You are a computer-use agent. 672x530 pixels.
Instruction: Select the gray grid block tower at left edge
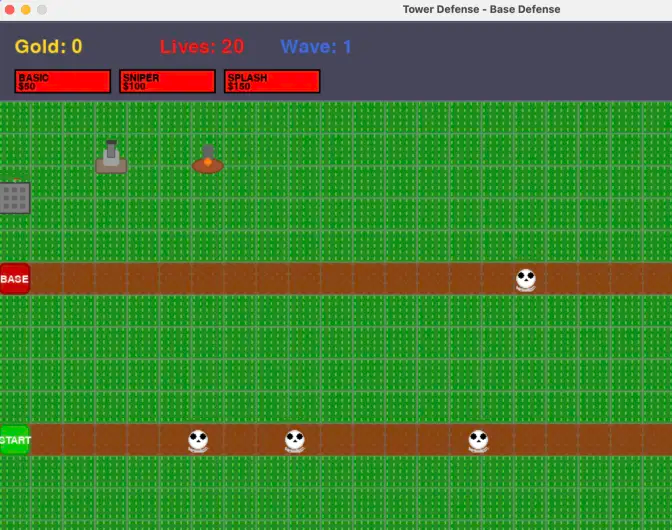tap(14, 197)
